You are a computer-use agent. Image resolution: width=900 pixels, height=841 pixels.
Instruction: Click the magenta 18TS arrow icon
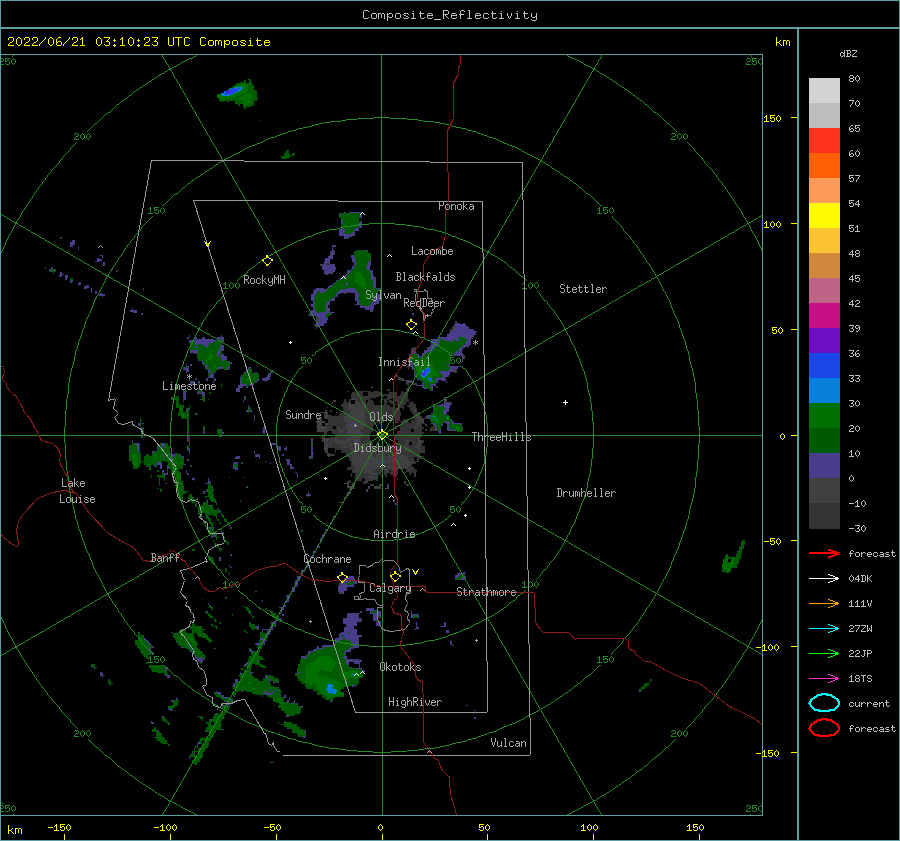click(824, 679)
